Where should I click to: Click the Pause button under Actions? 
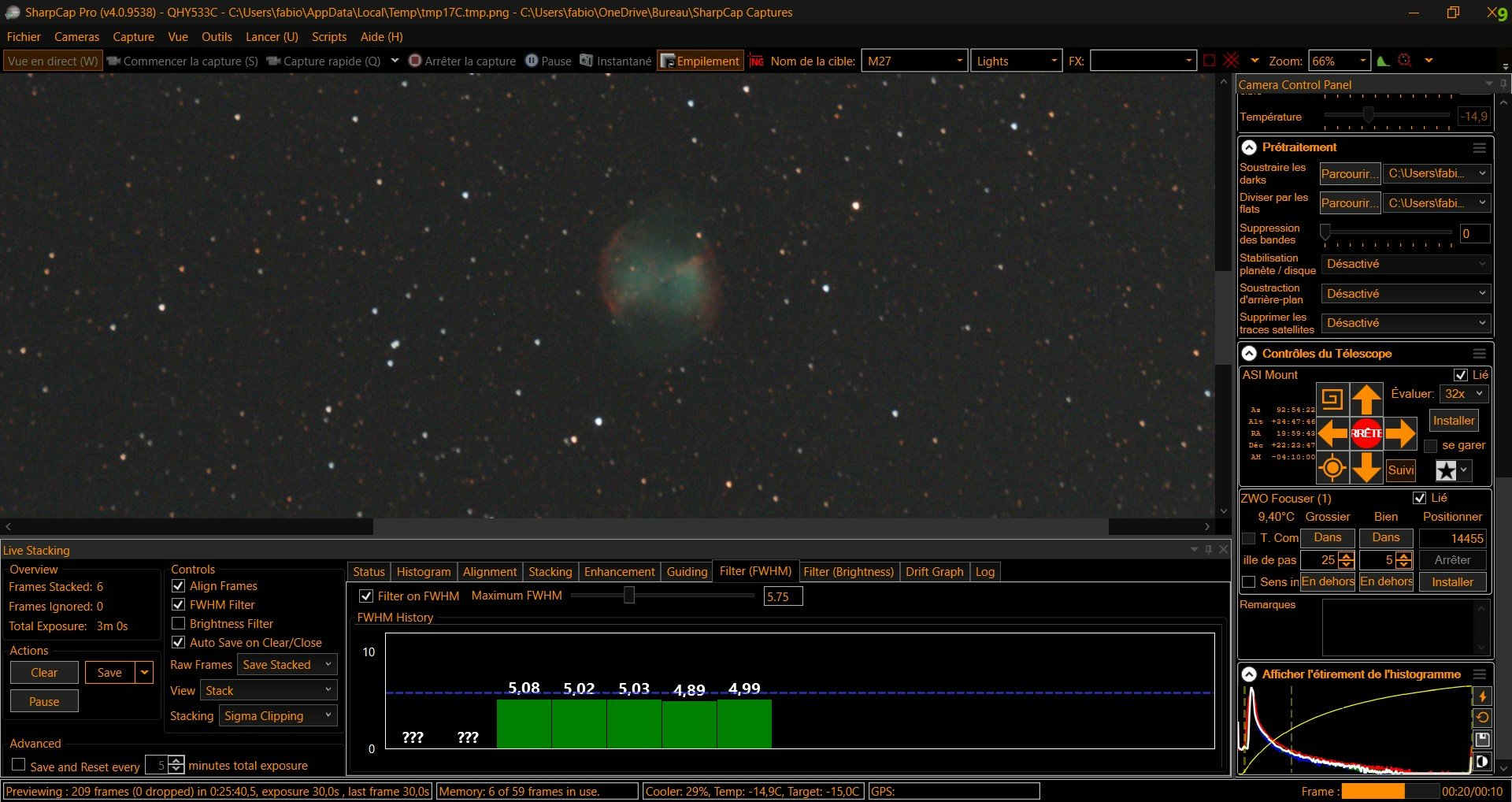coord(44,701)
